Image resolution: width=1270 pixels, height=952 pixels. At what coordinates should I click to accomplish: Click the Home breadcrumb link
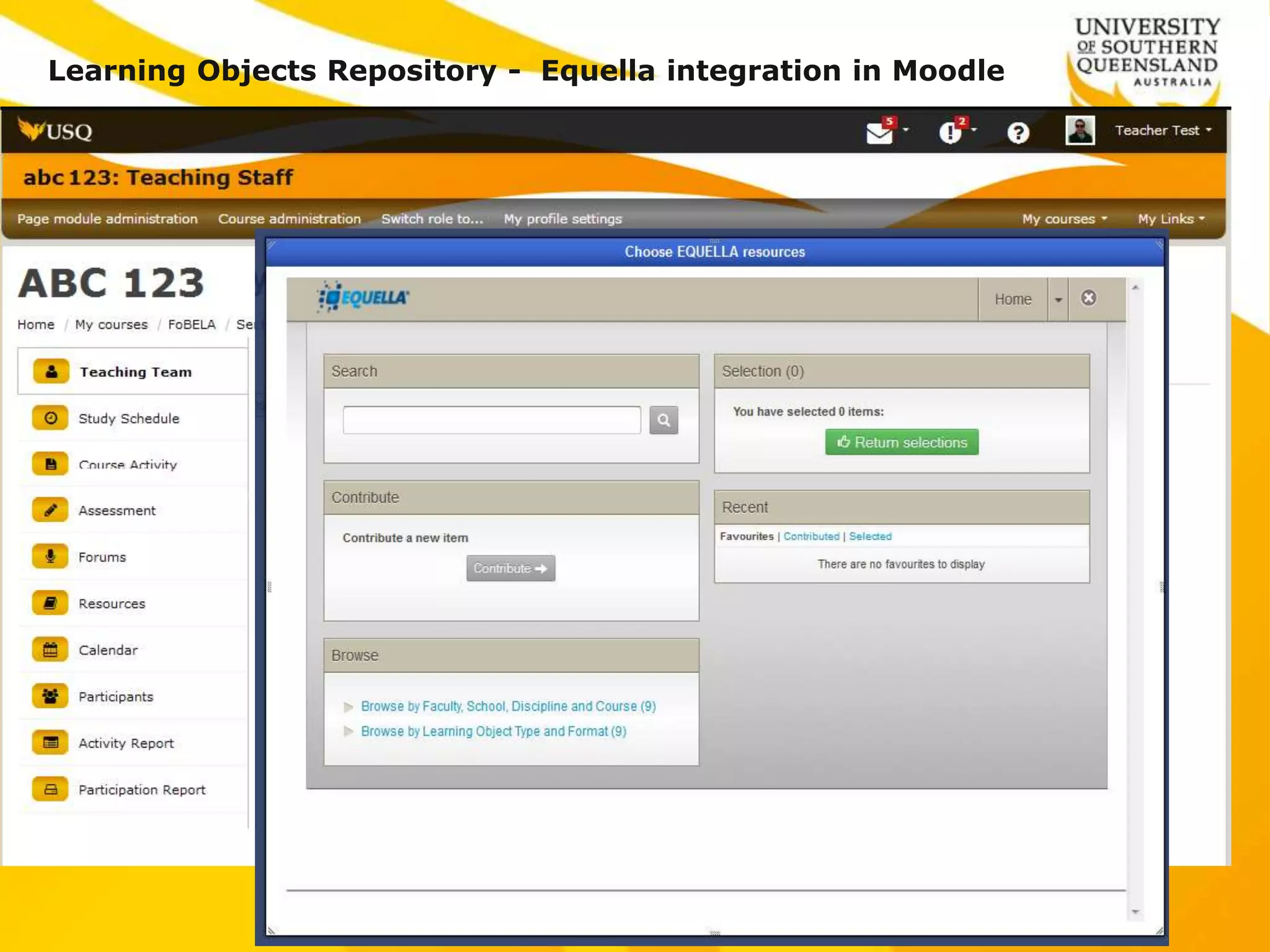tap(36, 324)
